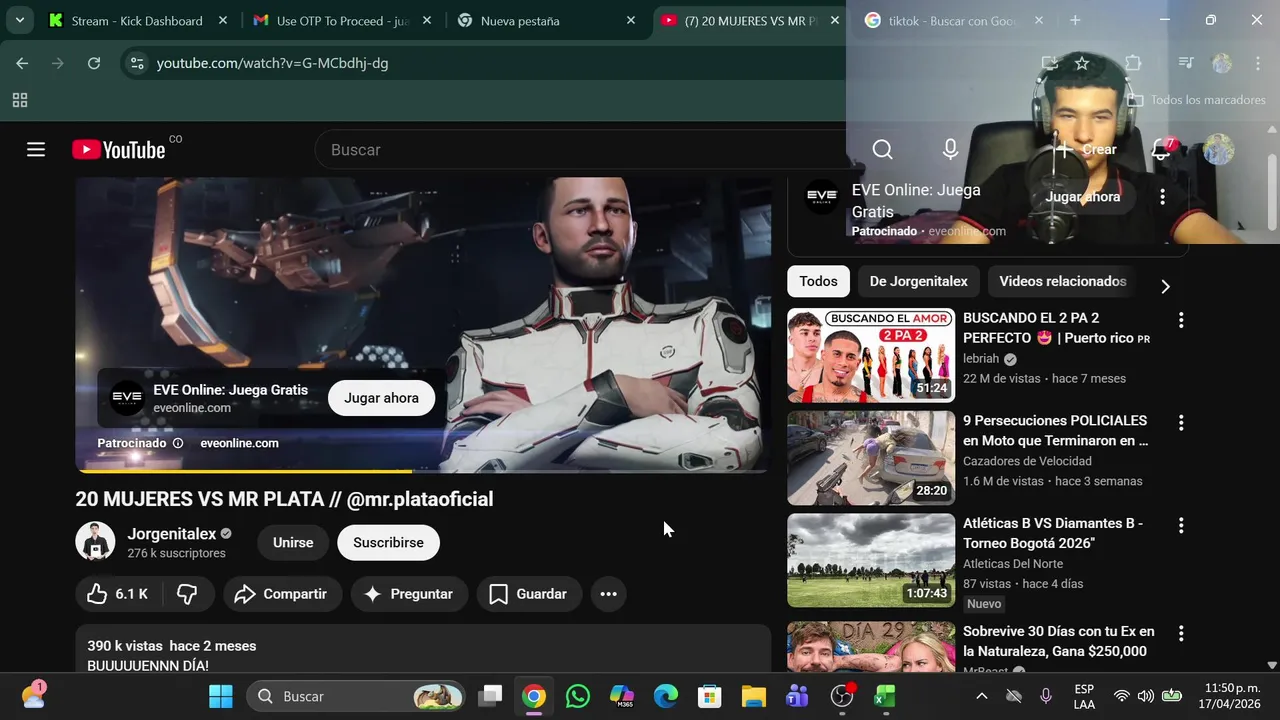Click the Preguntar button

click(409, 594)
